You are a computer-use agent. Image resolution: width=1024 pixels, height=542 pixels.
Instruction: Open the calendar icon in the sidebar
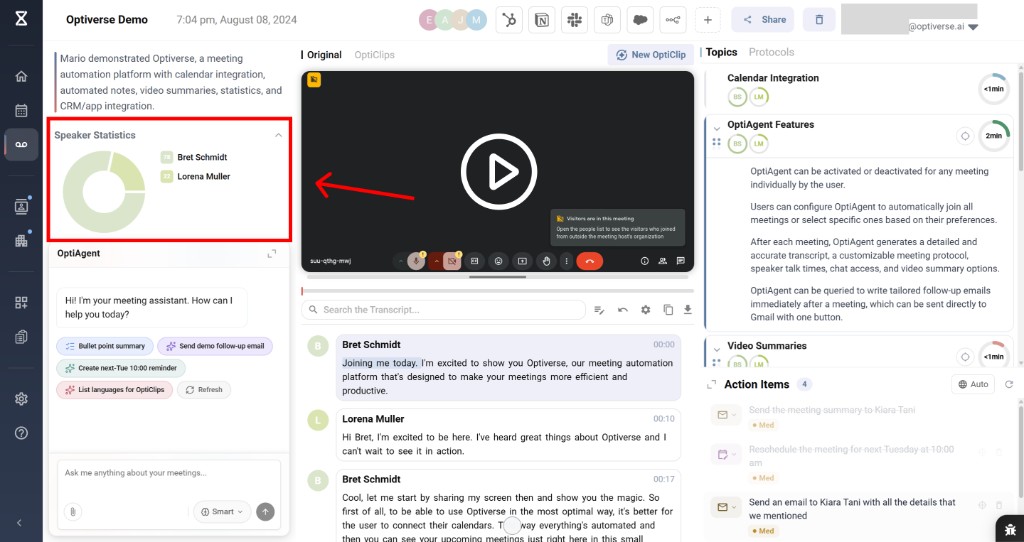(21, 110)
